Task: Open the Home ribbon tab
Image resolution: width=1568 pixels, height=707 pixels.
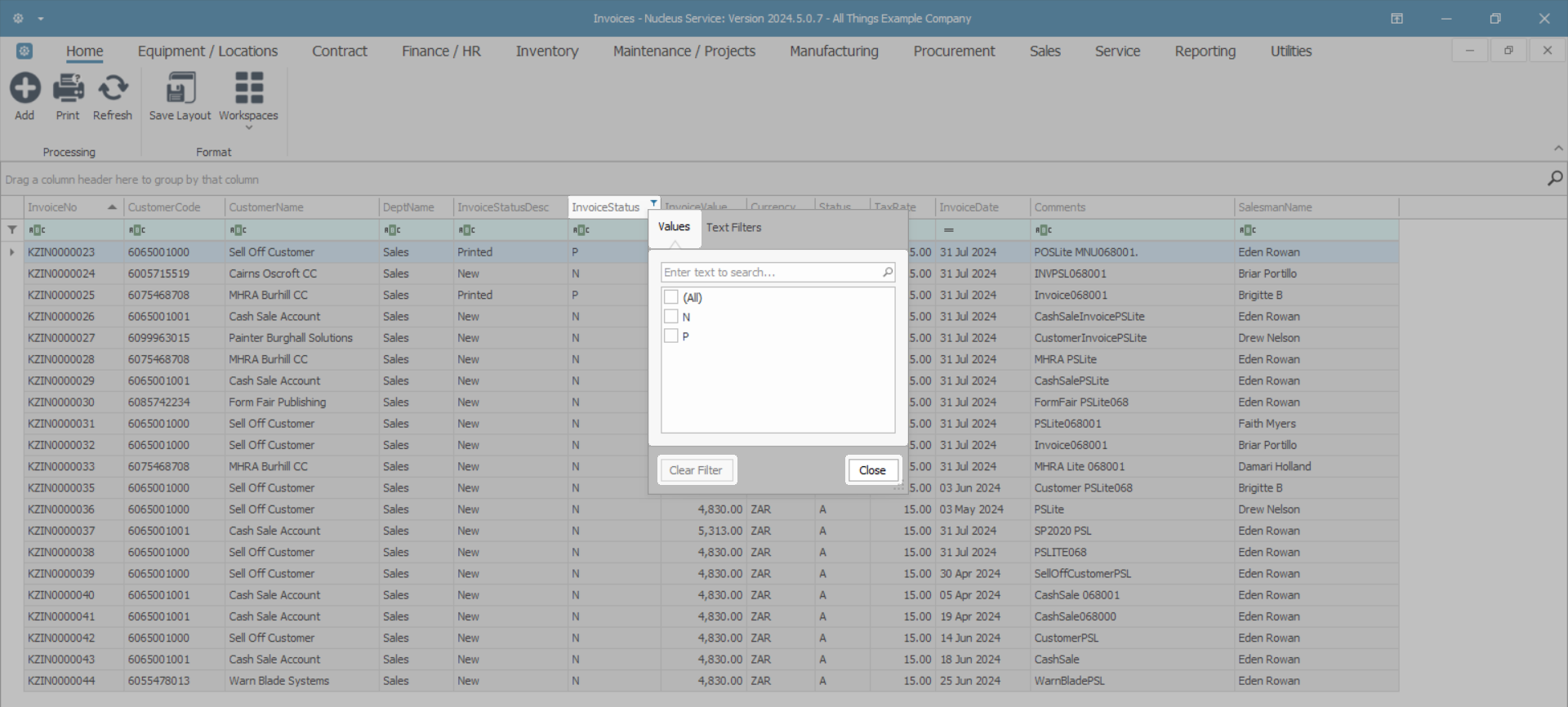Action: [x=85, y=51]
